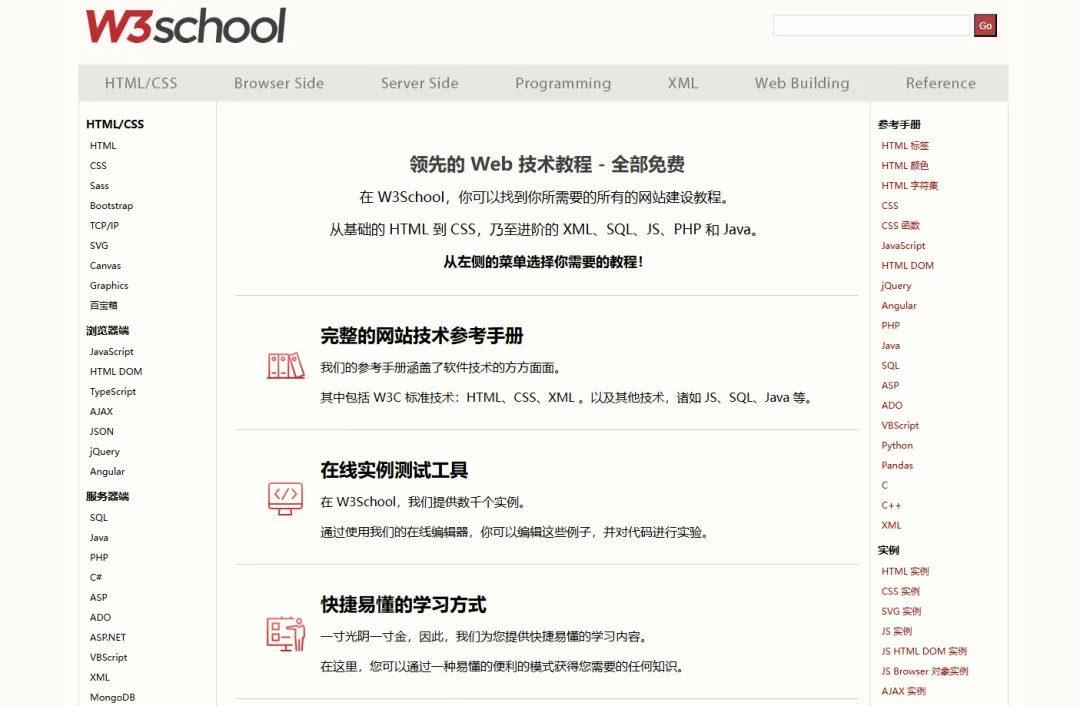1080x706 pixels.
Task: Open CSS 函数 reference link
Action: tap(900, 225)
